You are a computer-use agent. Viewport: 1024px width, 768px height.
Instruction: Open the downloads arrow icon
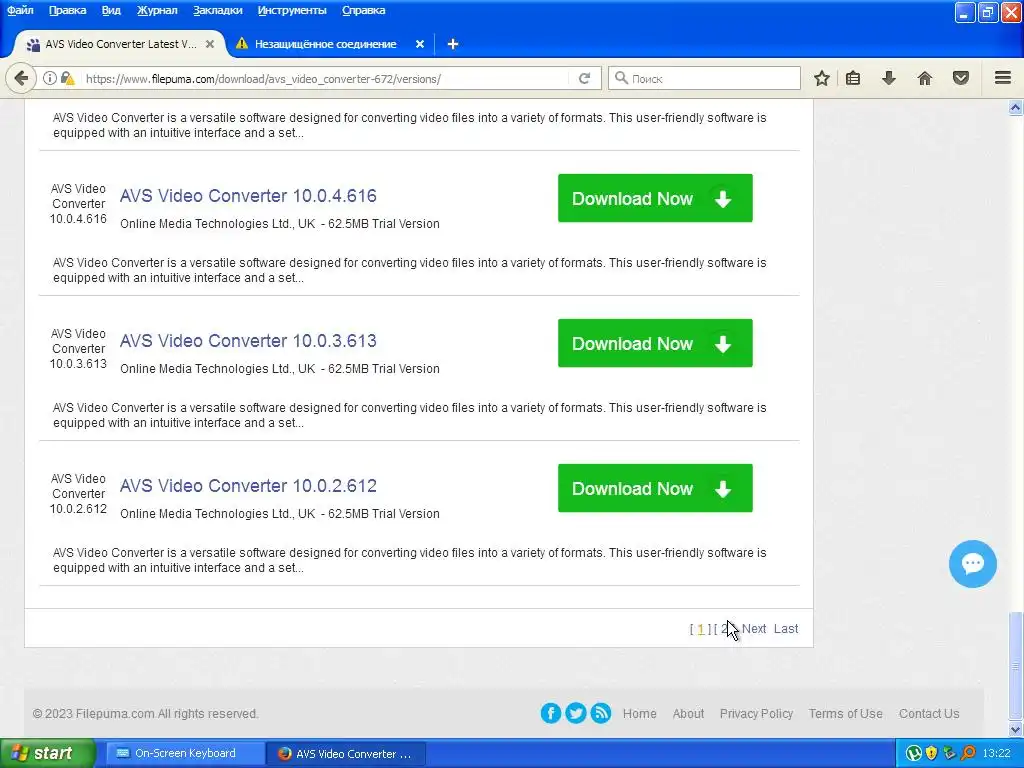coord(889,78)
